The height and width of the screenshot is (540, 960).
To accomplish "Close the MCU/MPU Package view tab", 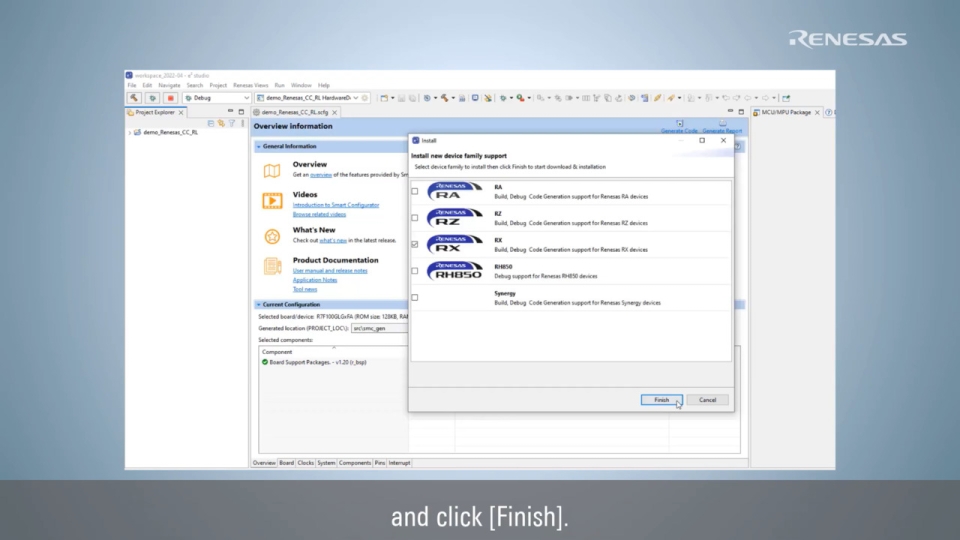I will click(817, 113).
